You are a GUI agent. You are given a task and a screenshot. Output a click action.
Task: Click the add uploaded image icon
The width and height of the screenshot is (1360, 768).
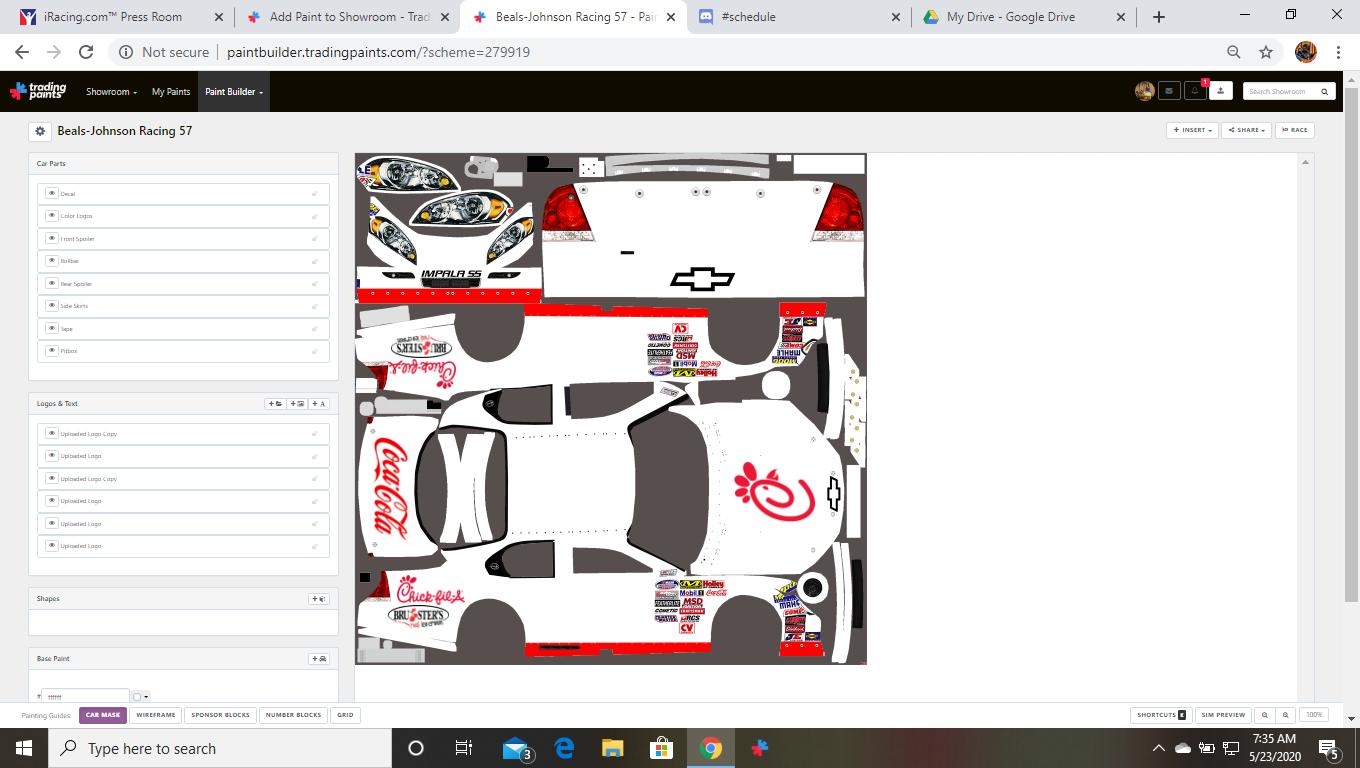[296, 403]
